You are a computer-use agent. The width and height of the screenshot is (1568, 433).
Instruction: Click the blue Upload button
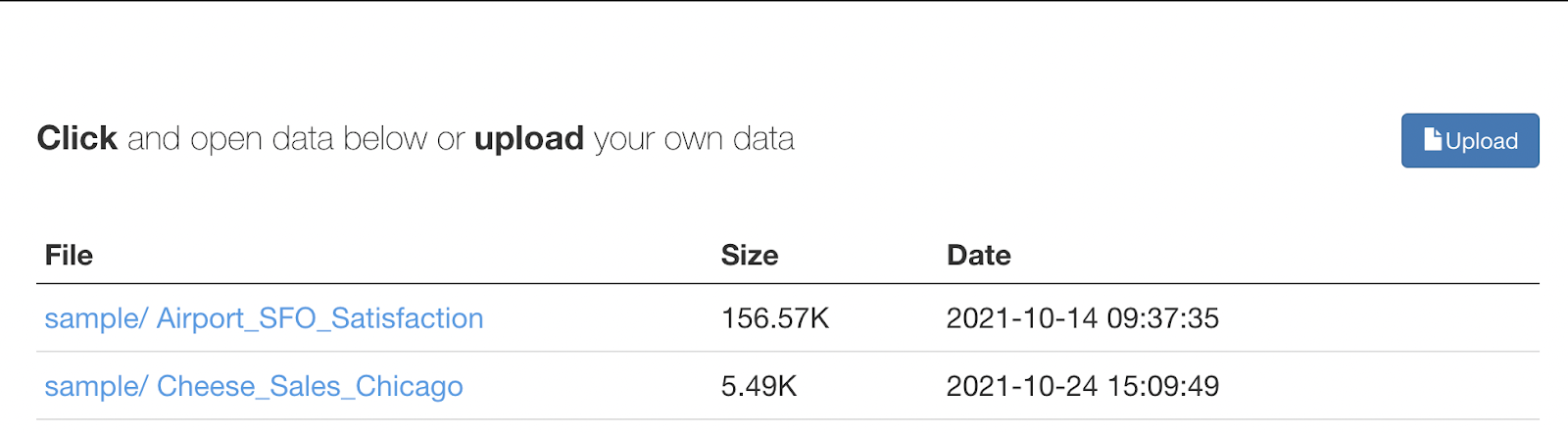[1470, 140]
